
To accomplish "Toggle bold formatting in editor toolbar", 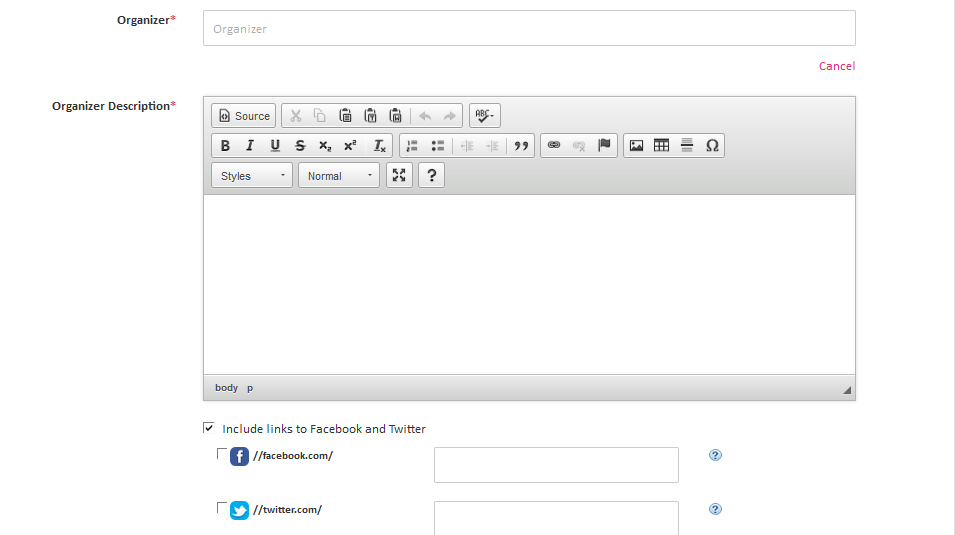I will pos(225,146).
